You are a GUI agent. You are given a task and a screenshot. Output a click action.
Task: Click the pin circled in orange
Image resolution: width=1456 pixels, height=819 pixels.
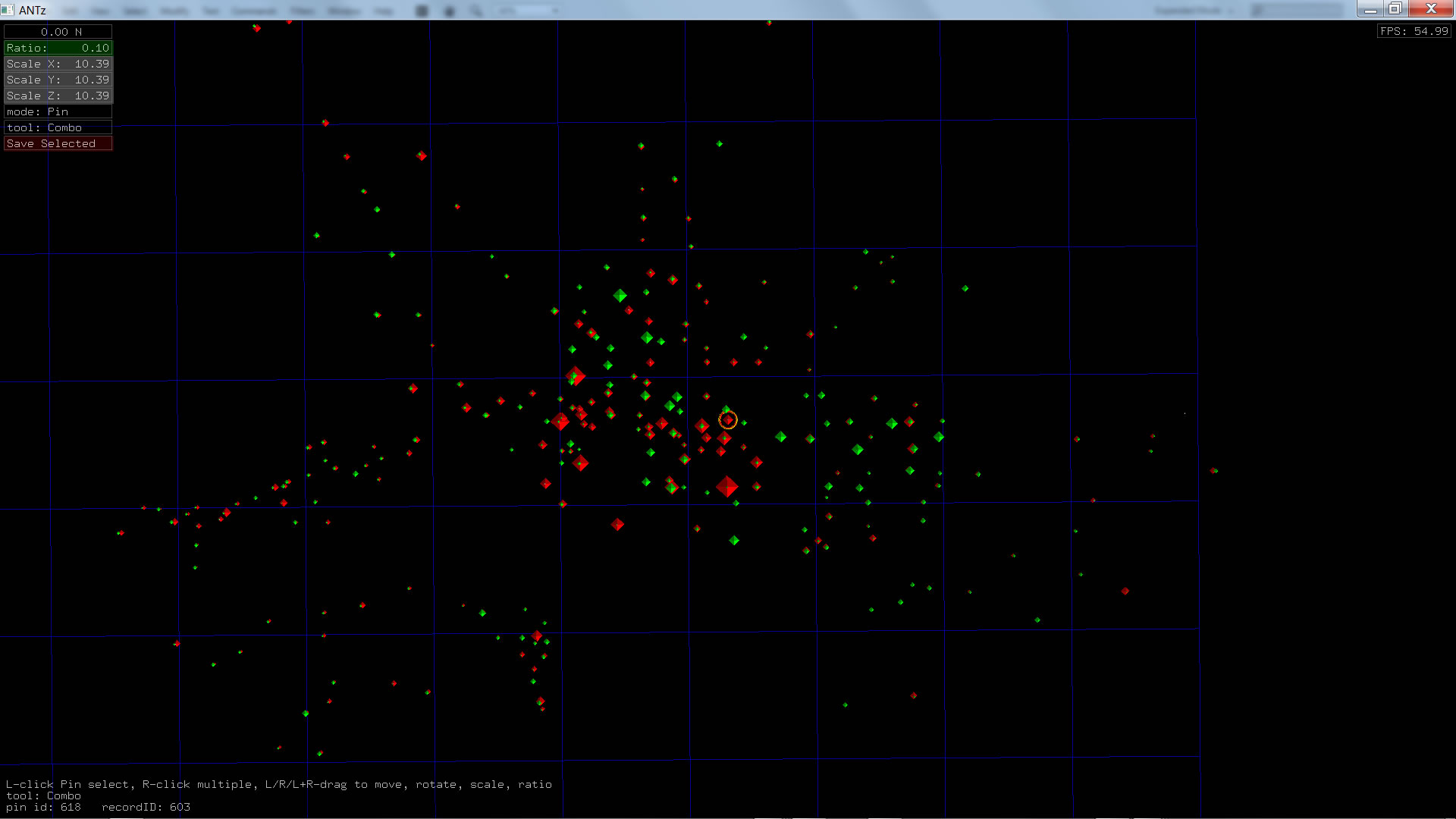[728, 419]
